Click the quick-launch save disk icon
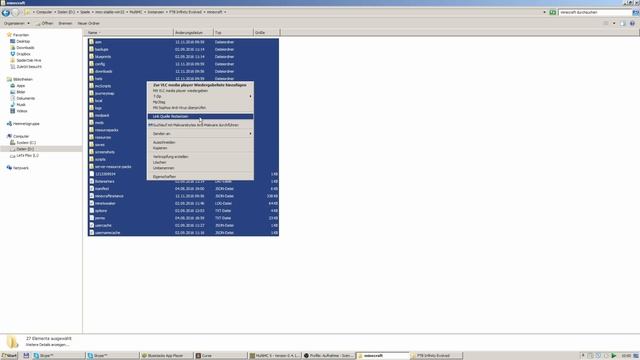 pyautogui.click(x=26, y=356)
